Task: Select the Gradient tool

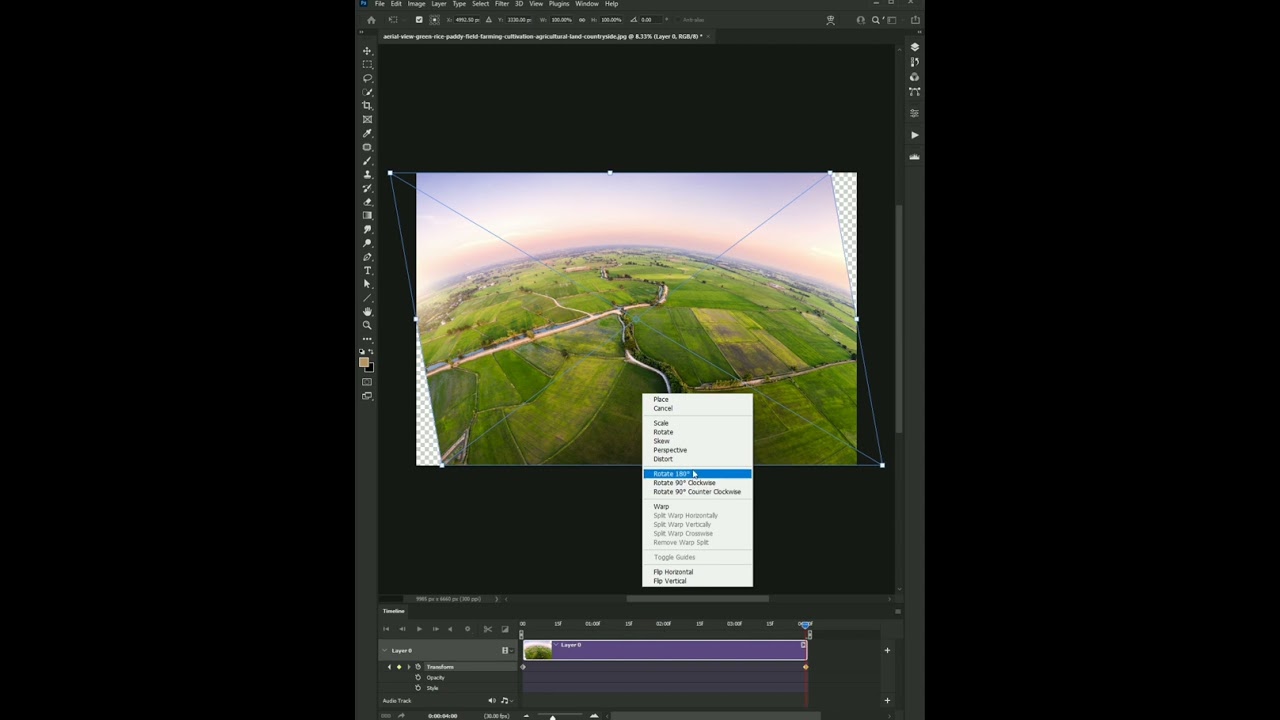Action: pyautogui.click(x=367, y=215)
